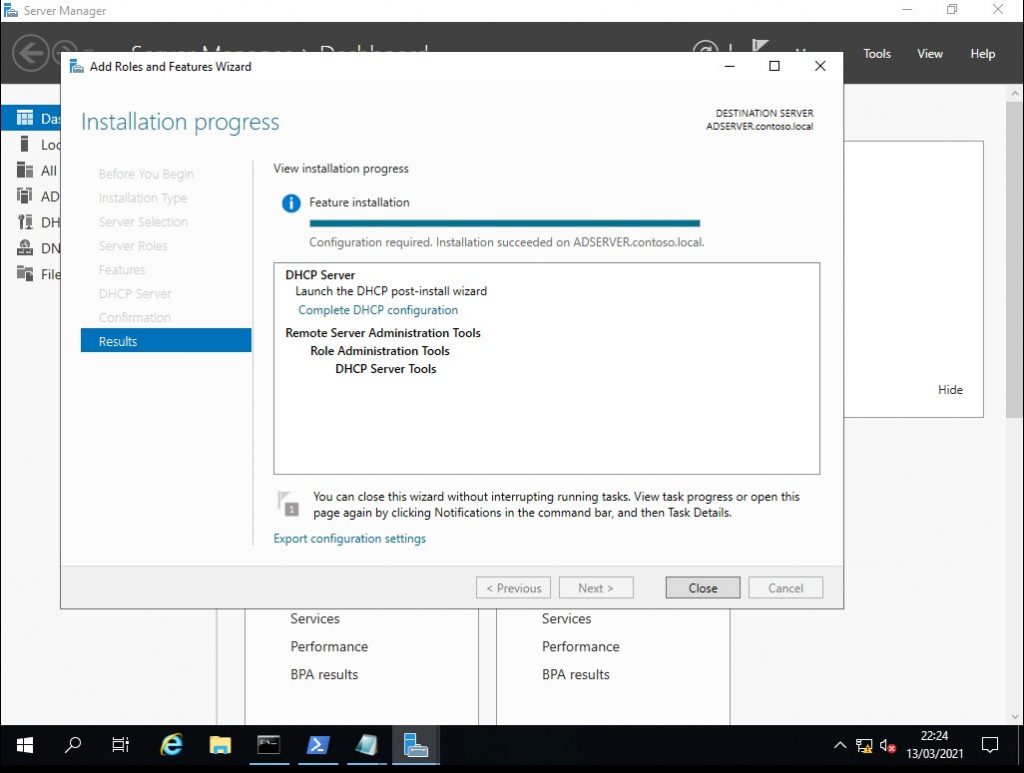Open the Notifications flag in command bar

(759, 47)
